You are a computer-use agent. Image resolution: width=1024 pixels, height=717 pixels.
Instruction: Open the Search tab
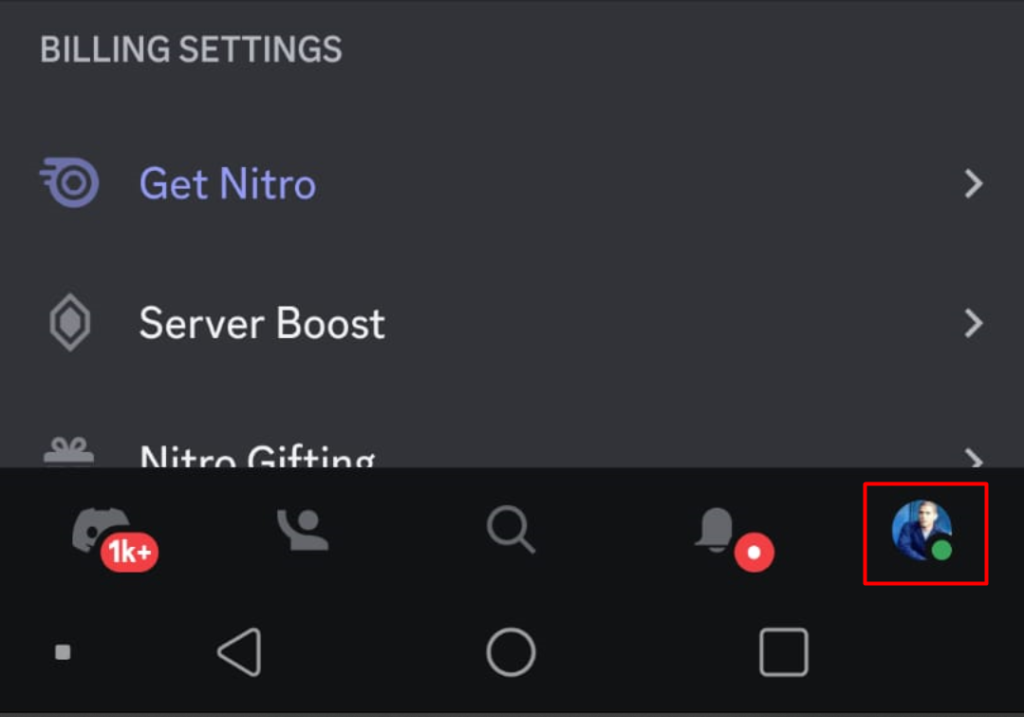click(511, 530)
